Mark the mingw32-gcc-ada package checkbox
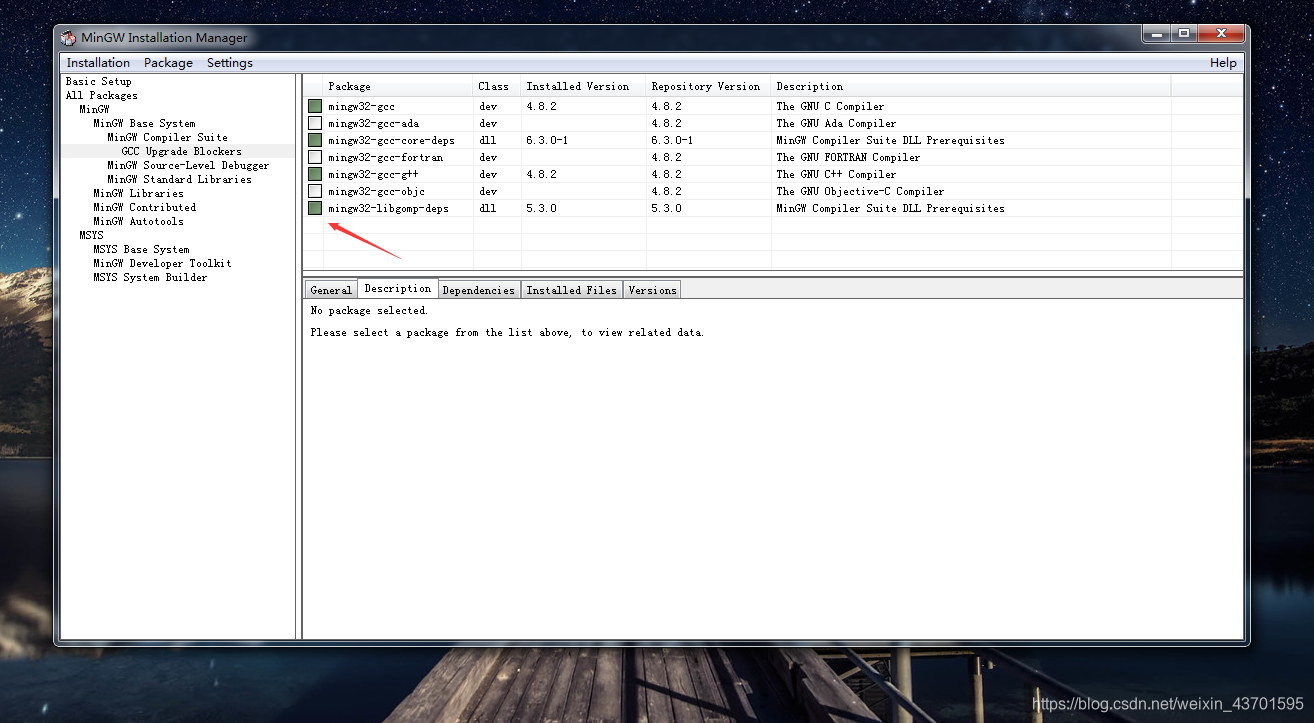Viewport: 1314px width, 723px height. (x=315, y=123)
